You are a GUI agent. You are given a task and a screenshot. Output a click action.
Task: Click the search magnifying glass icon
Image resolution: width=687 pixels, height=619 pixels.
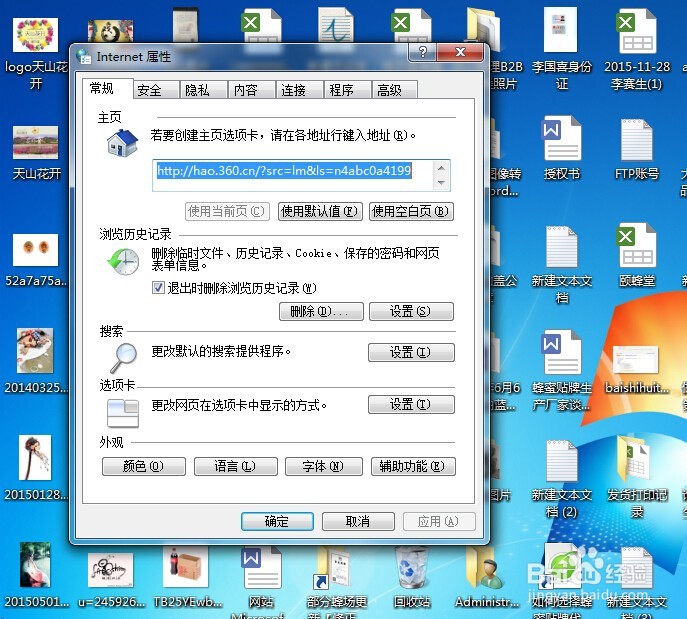[x=124, y=357]
